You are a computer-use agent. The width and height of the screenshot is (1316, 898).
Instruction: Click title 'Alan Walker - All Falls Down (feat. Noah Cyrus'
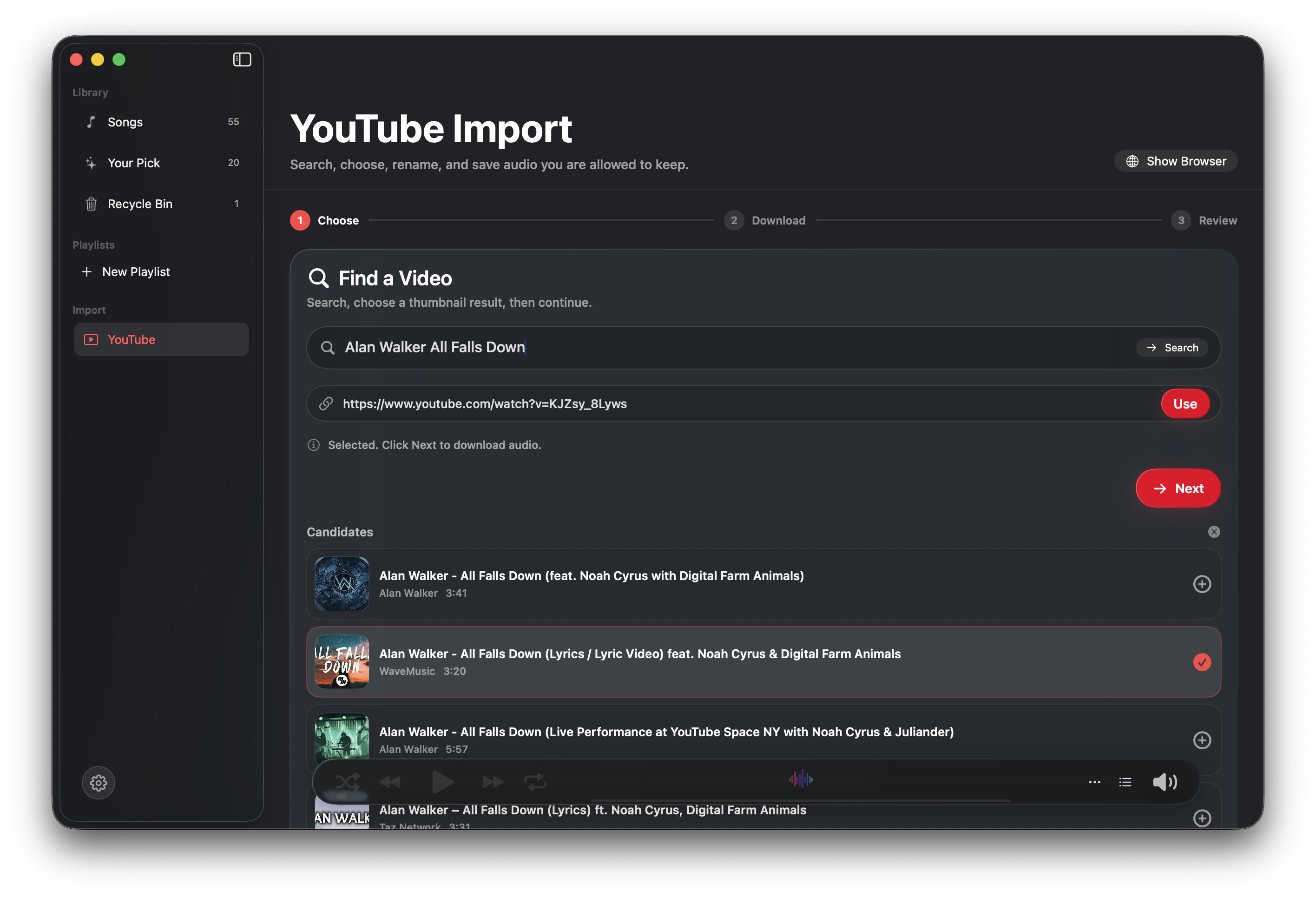pos(591,575)
